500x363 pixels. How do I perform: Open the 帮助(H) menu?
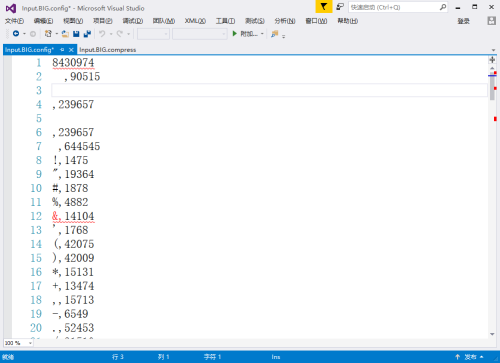click(x=348, y=21)
